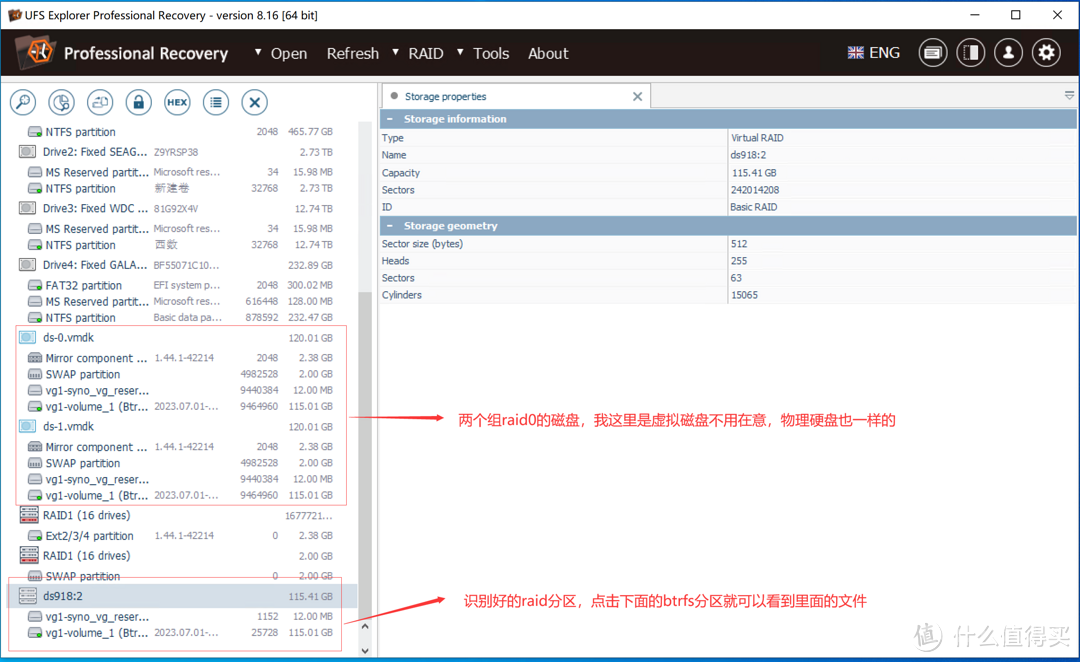This screenshot has width=1080, height=662.
Task: Click the Type value Virtual RAID
Action: (757, 138)
